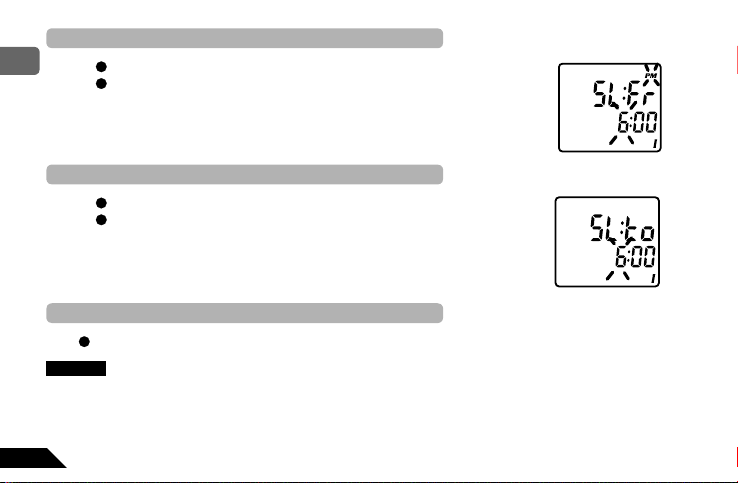Select the 6:00 time in the lower display
Image resolution: width=738 pixels, height=483 pixels.
pyautogui.click(x=635, y=257)
